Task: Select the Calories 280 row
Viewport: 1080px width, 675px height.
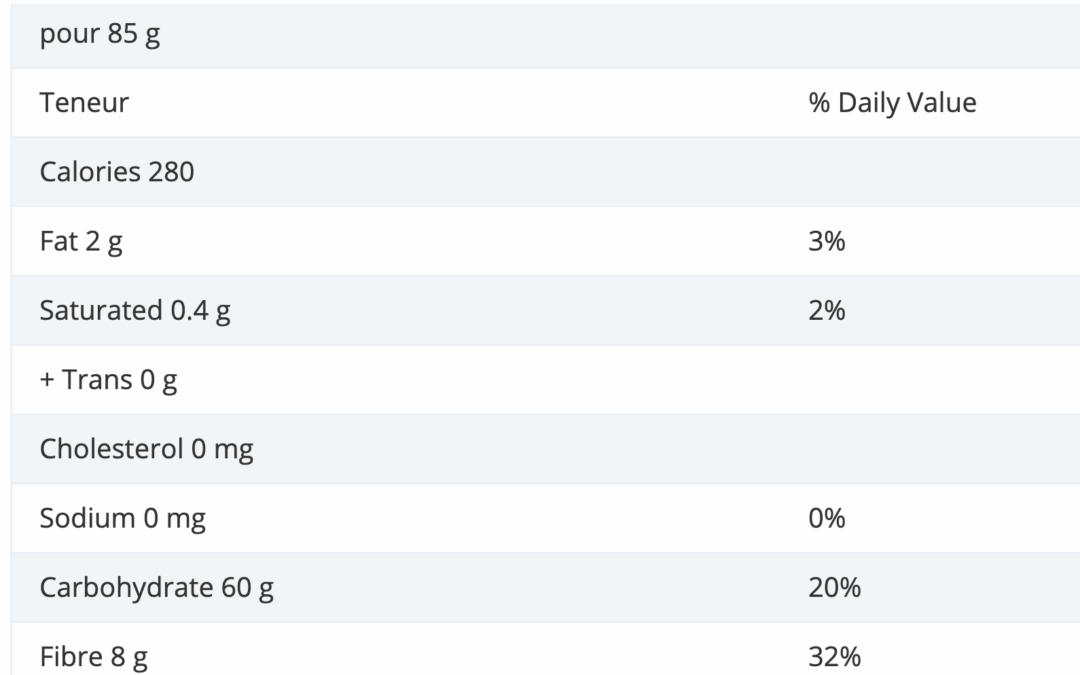Action: [546, 172]
